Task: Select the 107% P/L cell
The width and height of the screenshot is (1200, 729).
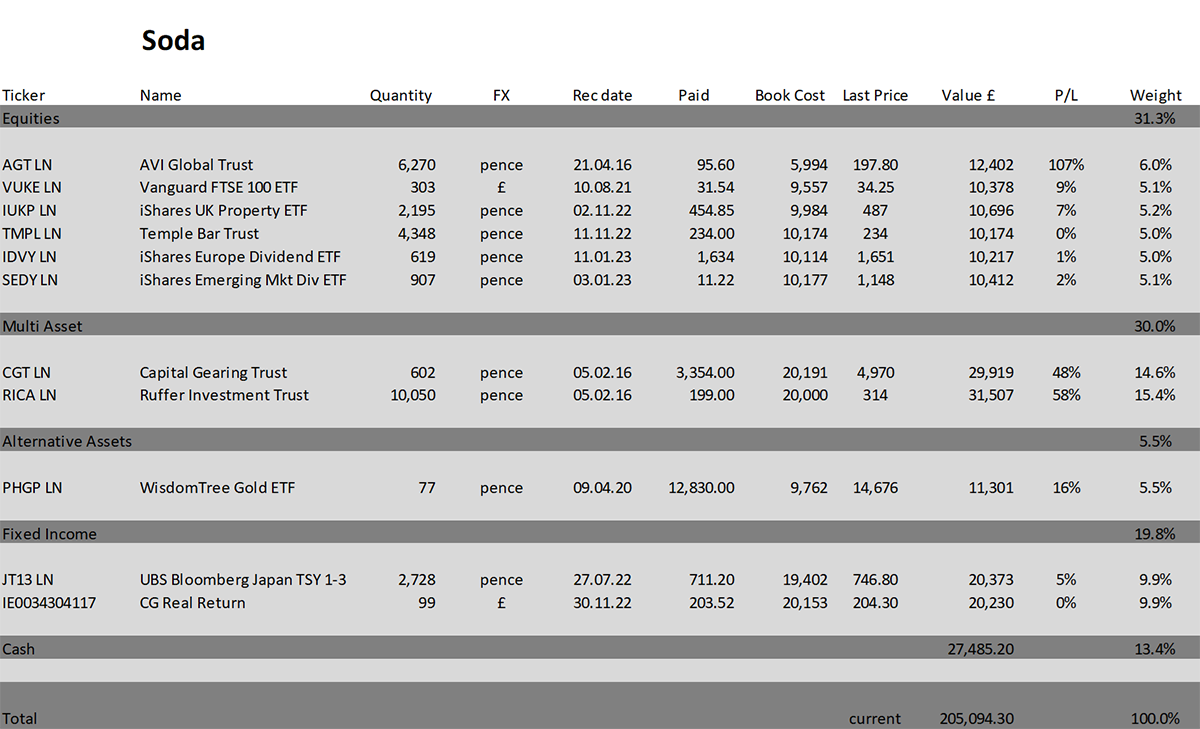Action: [x=1066, y=165]
